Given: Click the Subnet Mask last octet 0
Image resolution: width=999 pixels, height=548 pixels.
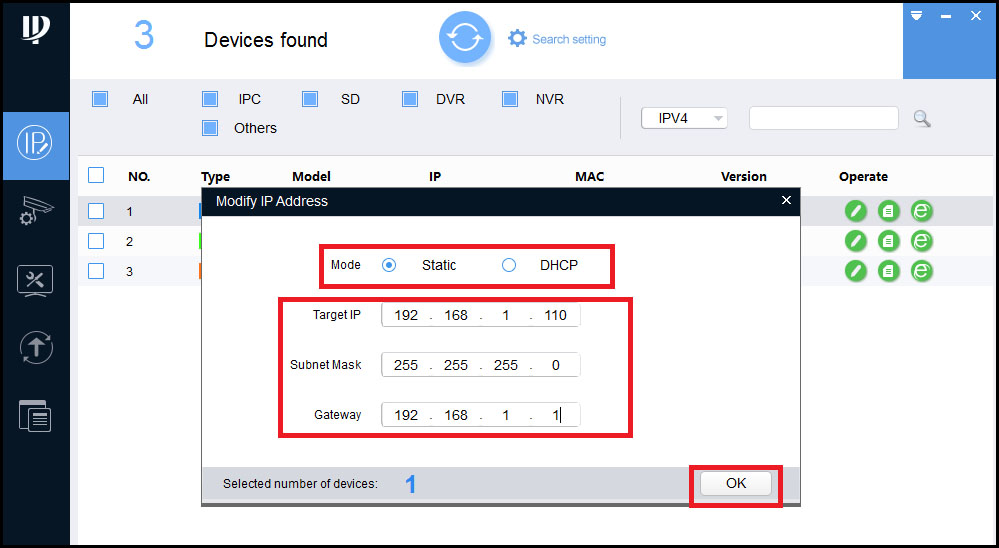Looking at the screenshot, I should coord(556,365).
